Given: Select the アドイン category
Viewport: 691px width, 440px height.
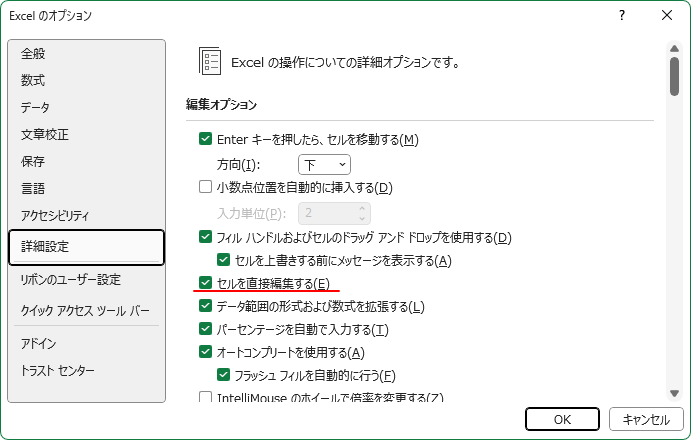Looking at the screenshot, I should coord(86,343).
